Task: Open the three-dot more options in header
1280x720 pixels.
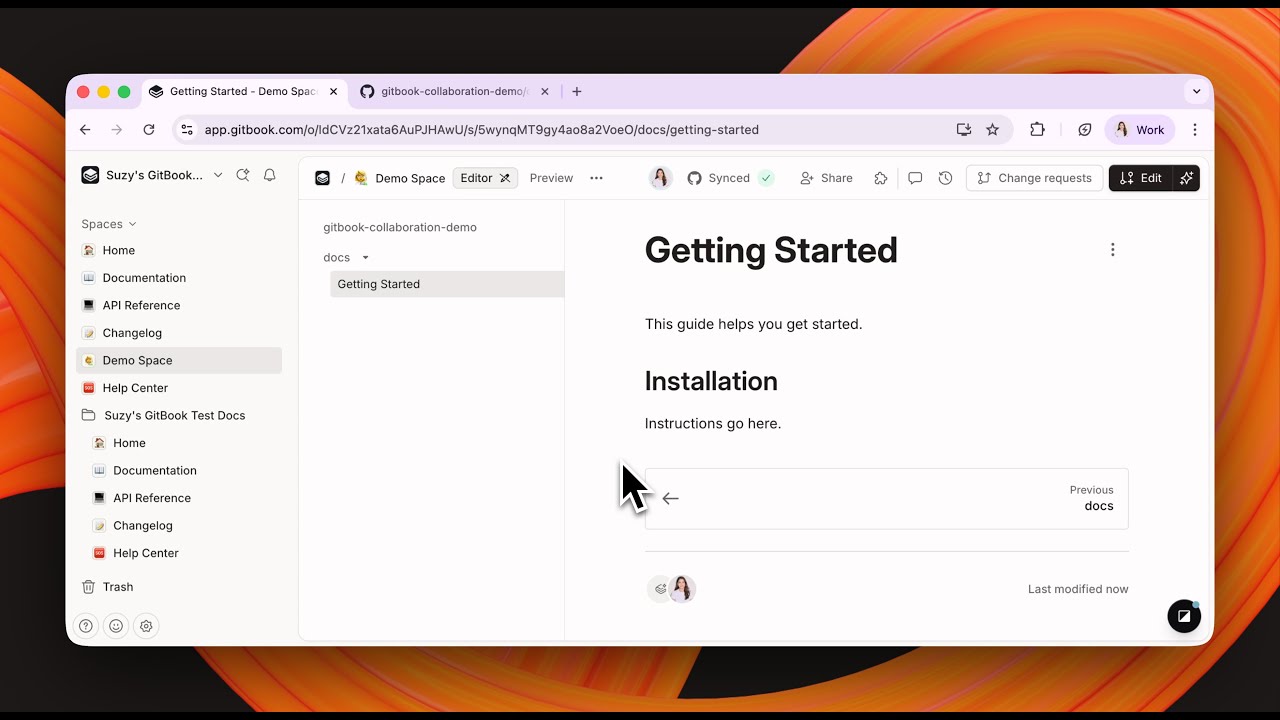Action: [596, 178]
